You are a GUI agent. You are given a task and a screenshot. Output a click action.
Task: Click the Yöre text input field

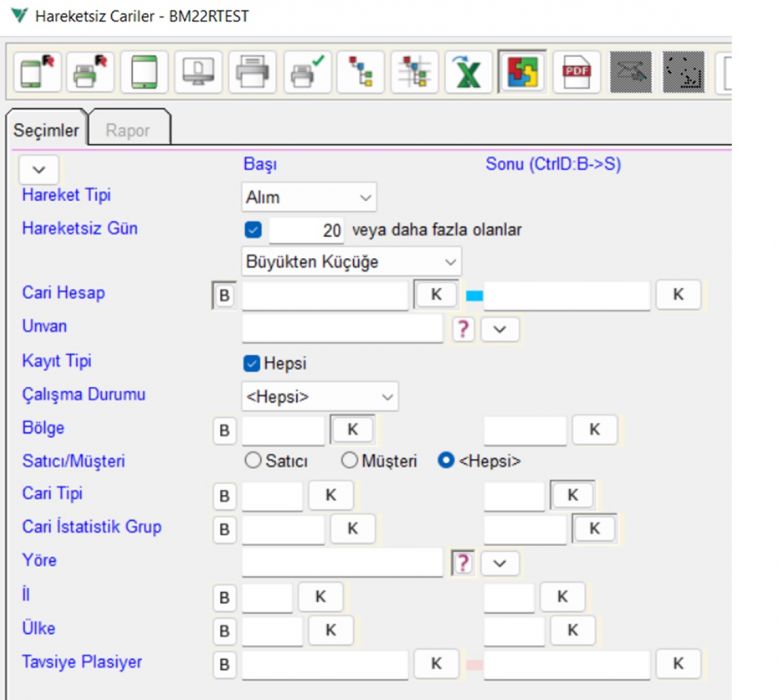click(x=341, y=562)
